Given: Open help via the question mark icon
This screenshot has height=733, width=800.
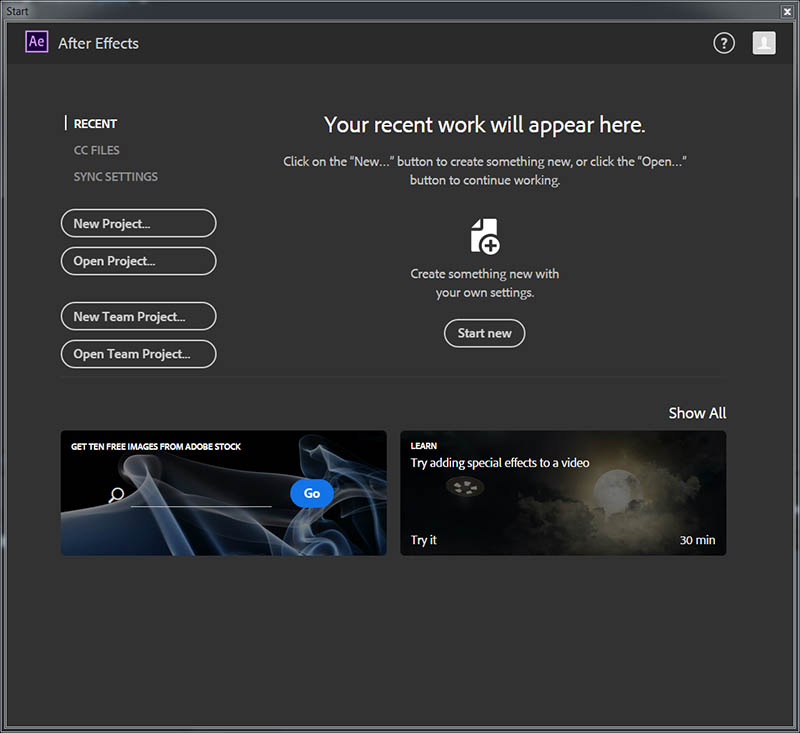Looking at the screenshot, I should click(723, 43).
